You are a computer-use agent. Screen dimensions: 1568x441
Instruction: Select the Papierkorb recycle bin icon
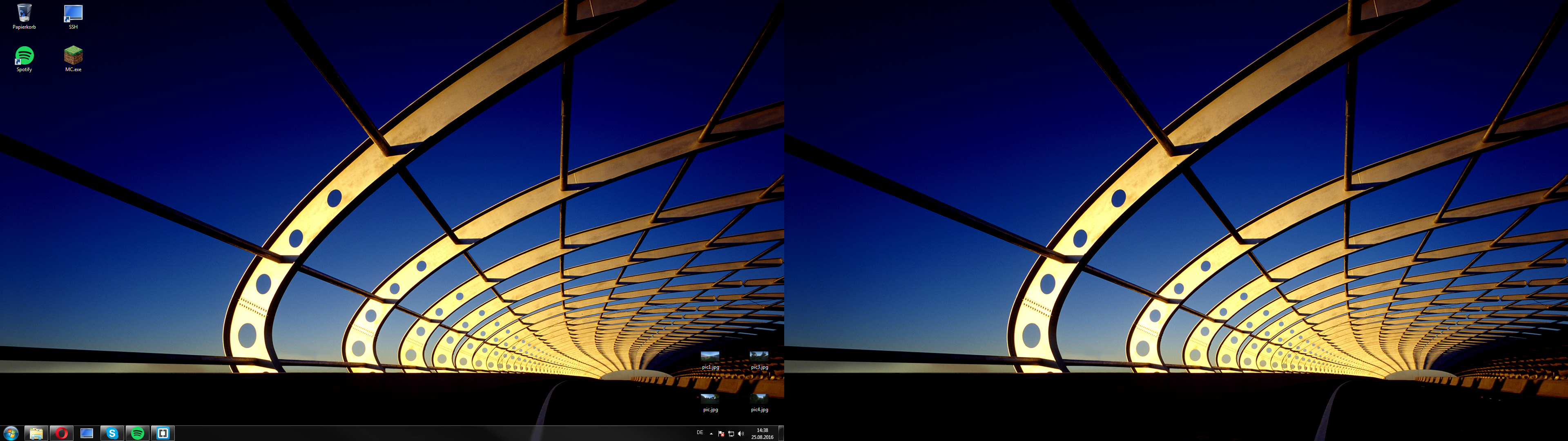click(25, 13)
